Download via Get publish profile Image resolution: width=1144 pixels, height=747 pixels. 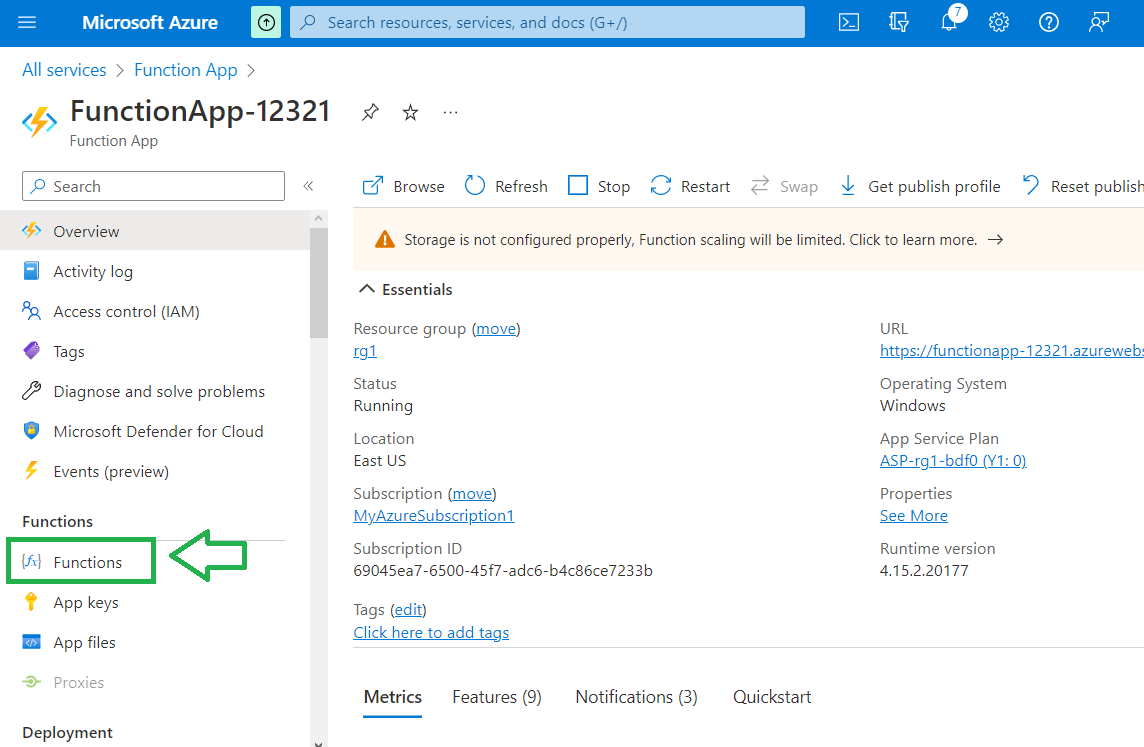coord(920,186)
